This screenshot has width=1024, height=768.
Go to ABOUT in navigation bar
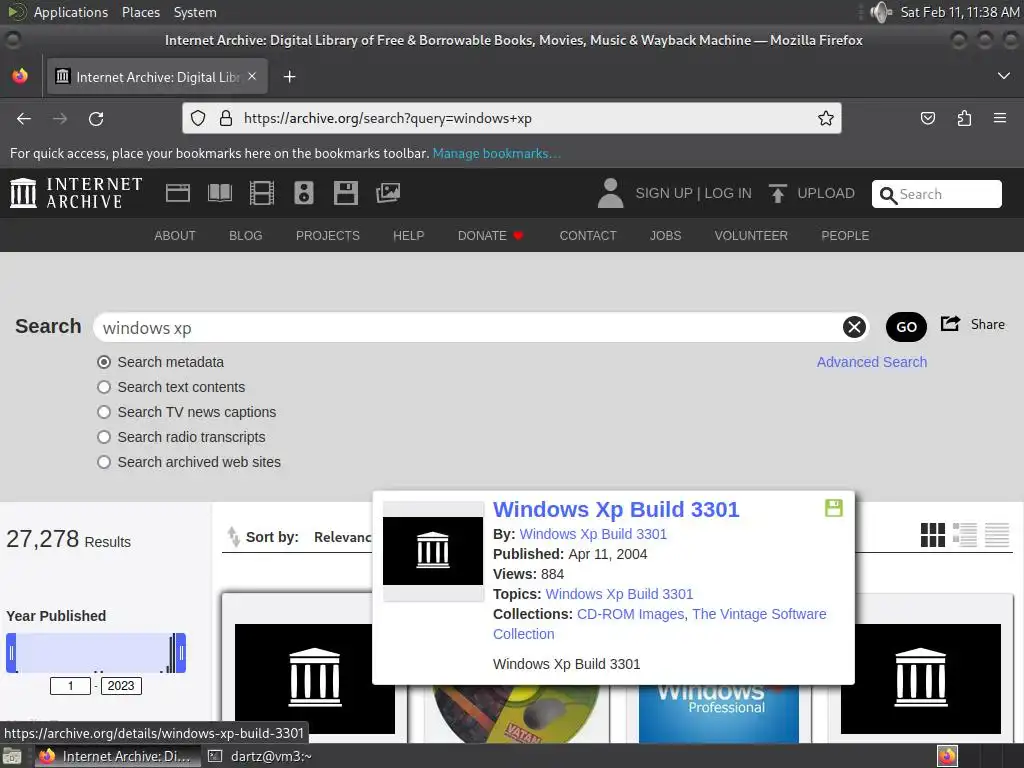(x=175, y=236)
